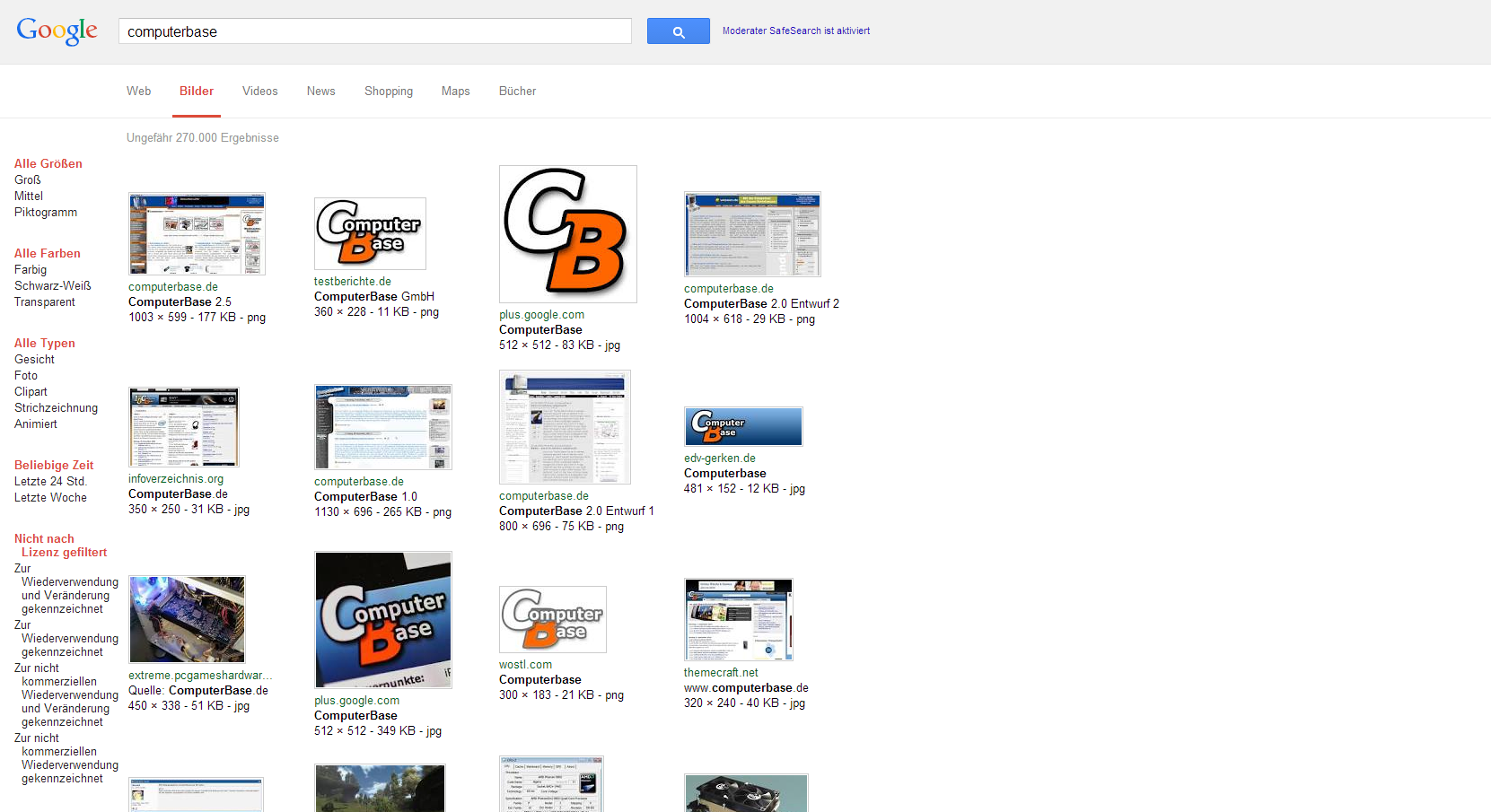Open the Bücher tab

click(518, 91)
